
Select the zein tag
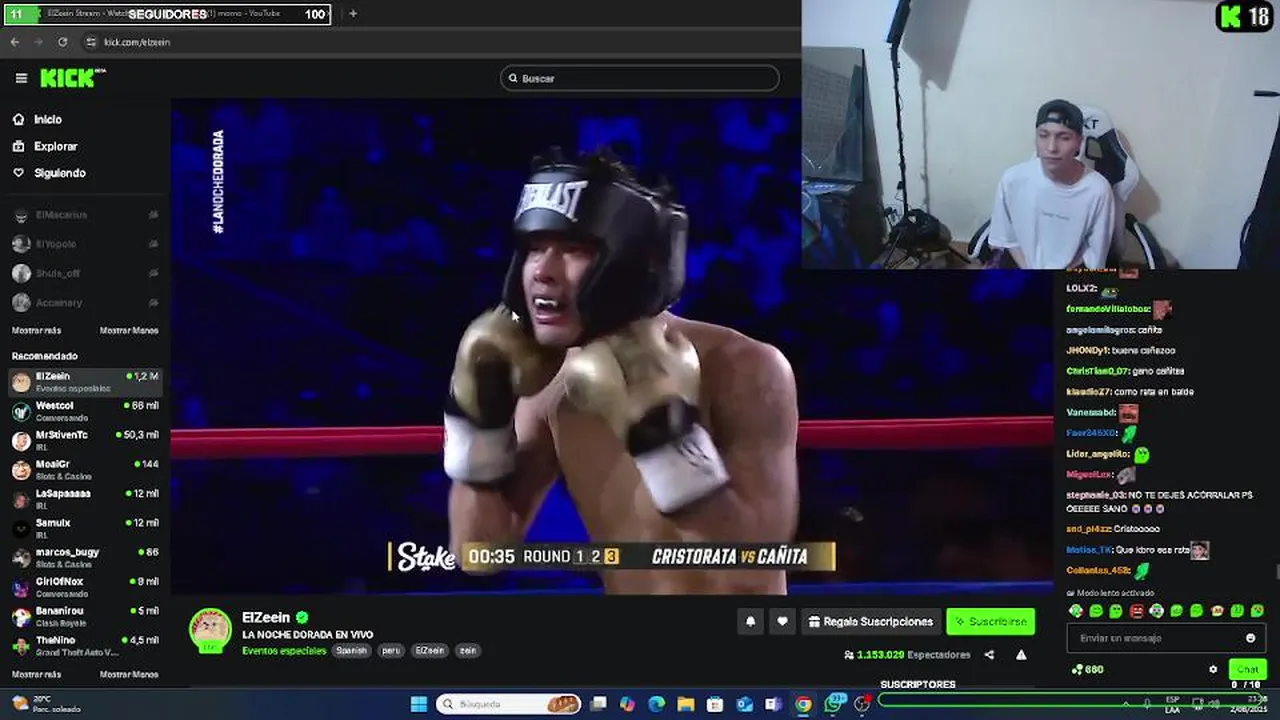point(467,650)
